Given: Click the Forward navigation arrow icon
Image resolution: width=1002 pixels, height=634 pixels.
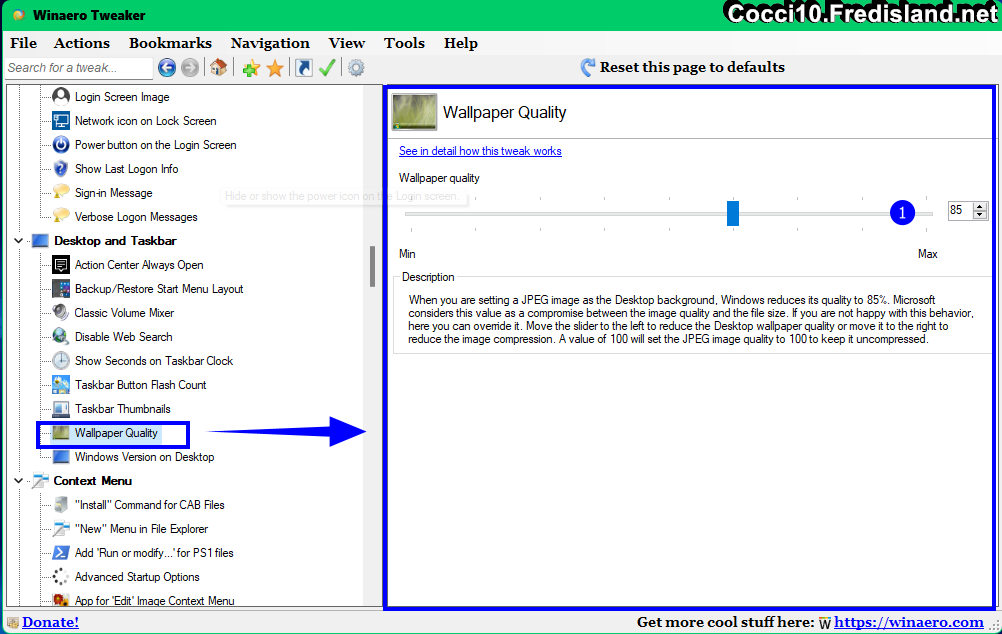Looking at the screenshot, I should [x=190, y=67].
